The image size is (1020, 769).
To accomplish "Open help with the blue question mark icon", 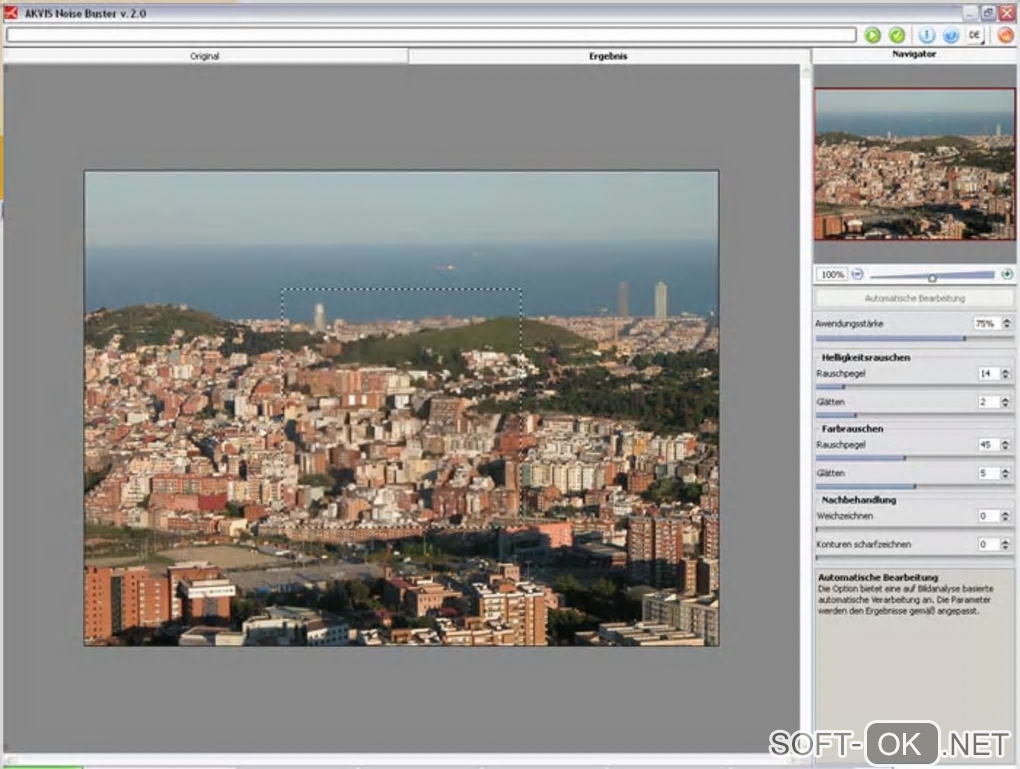I will (950, 35).
